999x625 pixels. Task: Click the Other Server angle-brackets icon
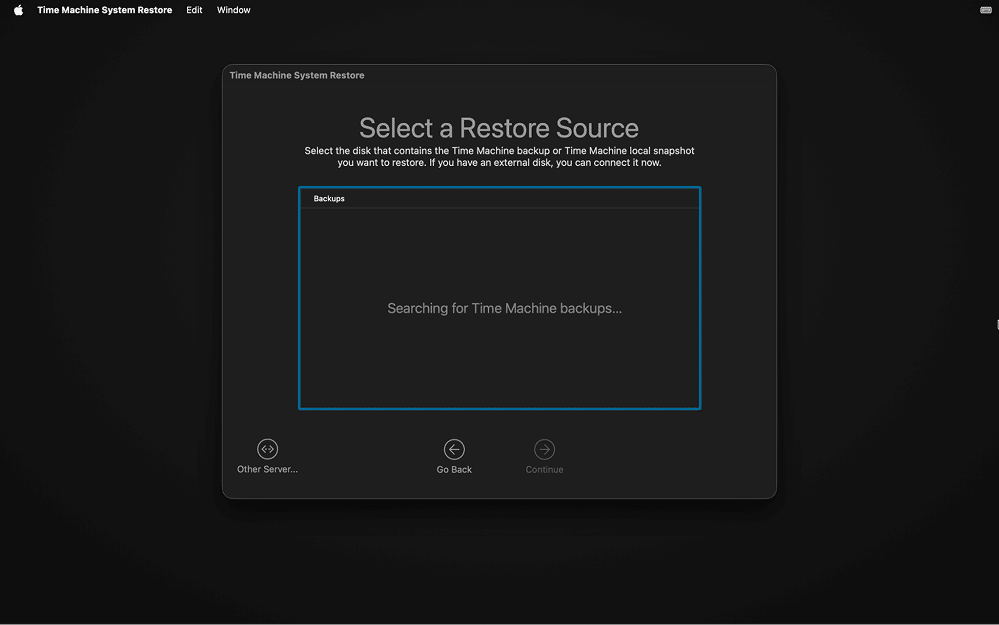coord(267,449)
